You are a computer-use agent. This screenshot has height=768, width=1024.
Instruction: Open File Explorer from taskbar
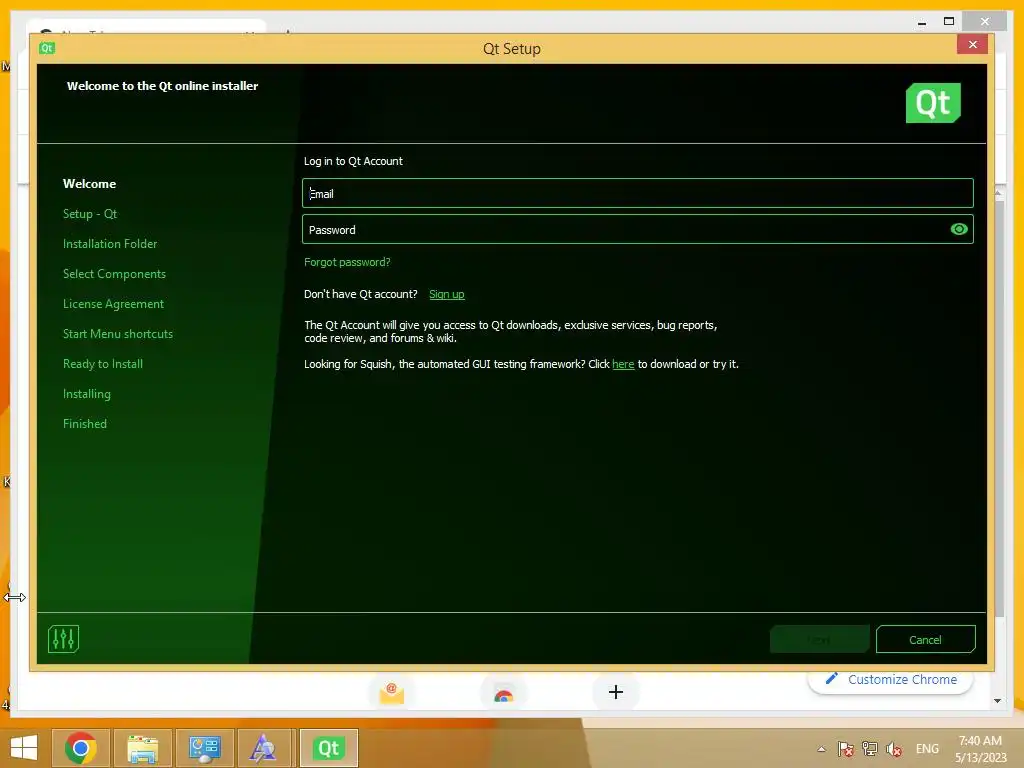click(143, 748)
